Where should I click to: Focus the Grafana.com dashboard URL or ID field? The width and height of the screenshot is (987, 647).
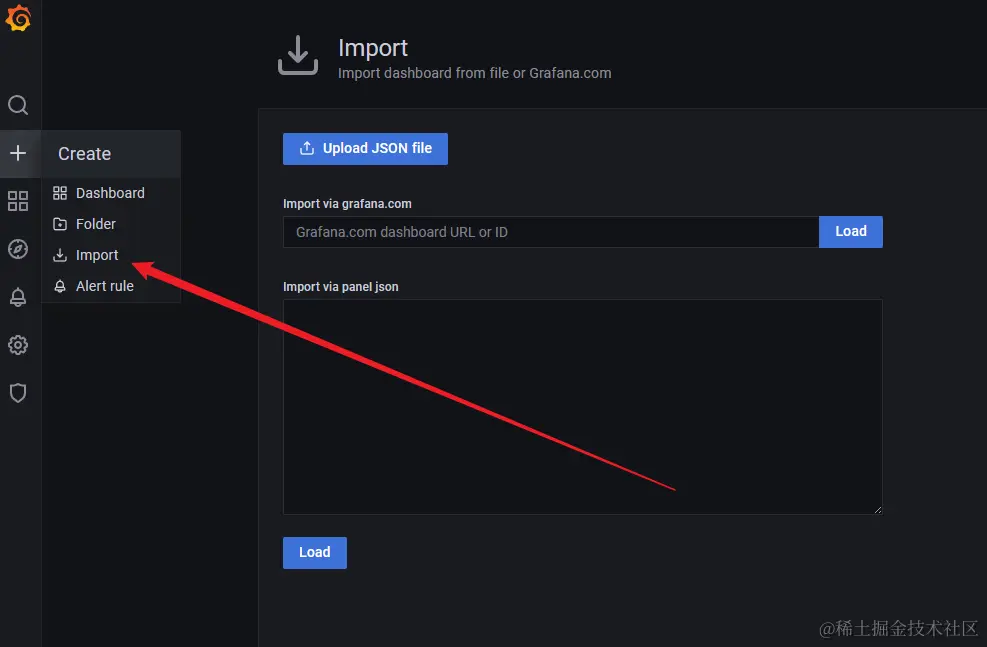coord(551,232)
